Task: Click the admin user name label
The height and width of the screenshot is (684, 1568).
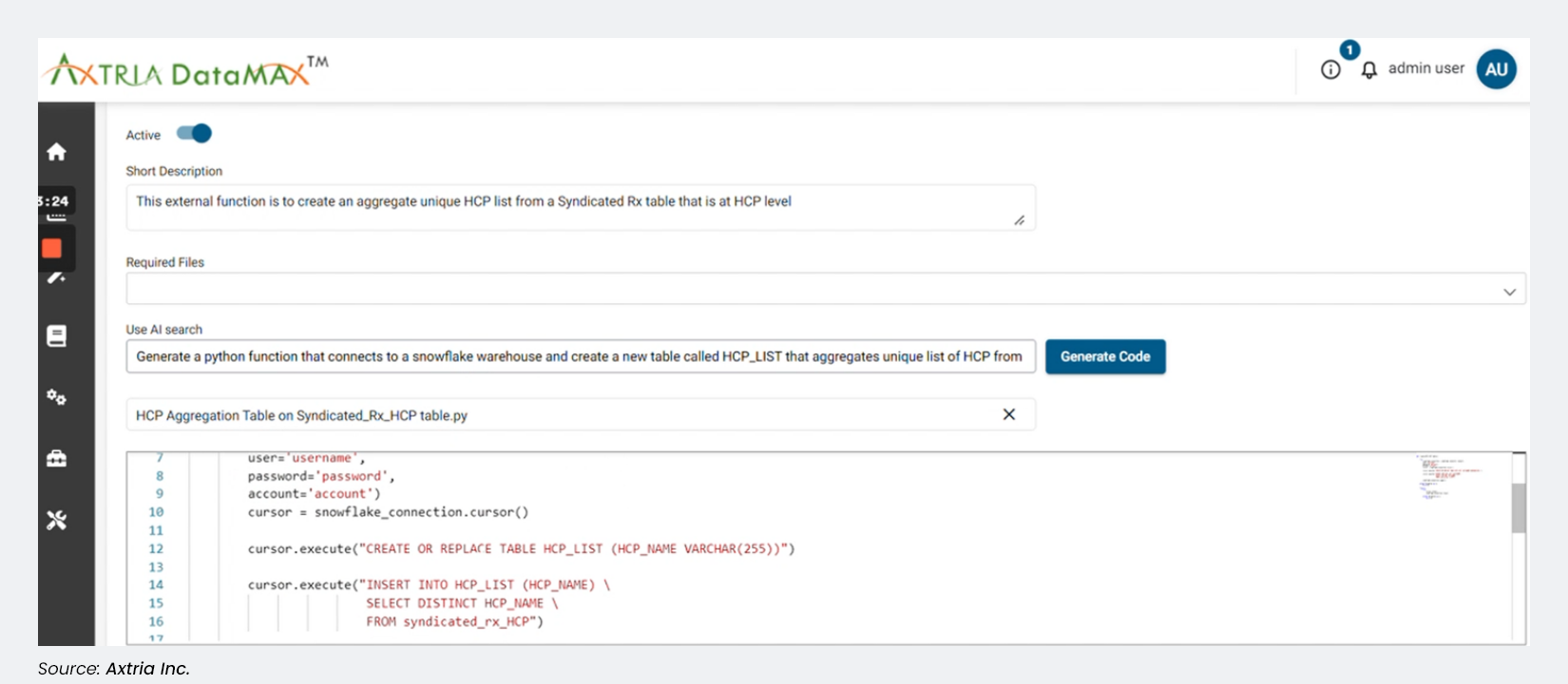Action: 1425,68
